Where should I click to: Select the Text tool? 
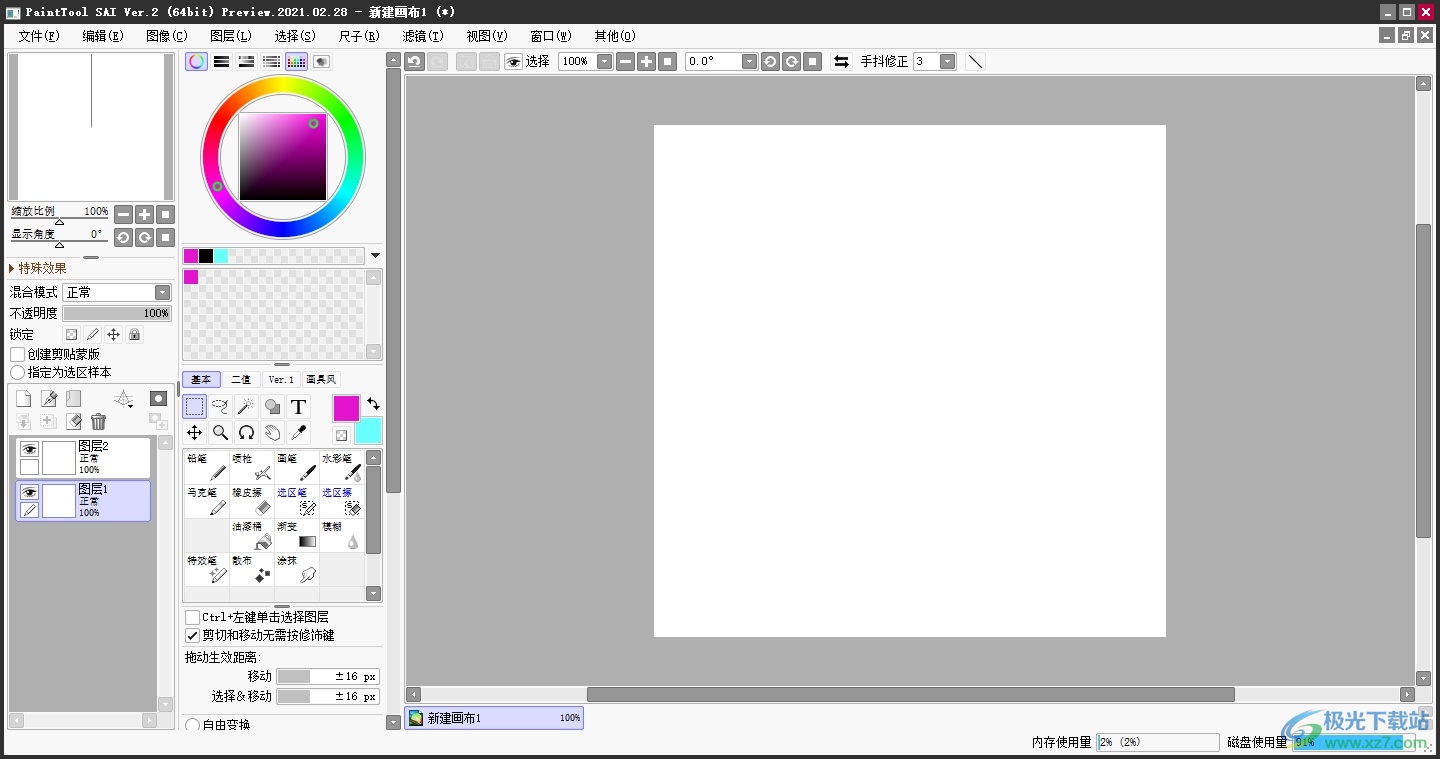click(298, 406)
